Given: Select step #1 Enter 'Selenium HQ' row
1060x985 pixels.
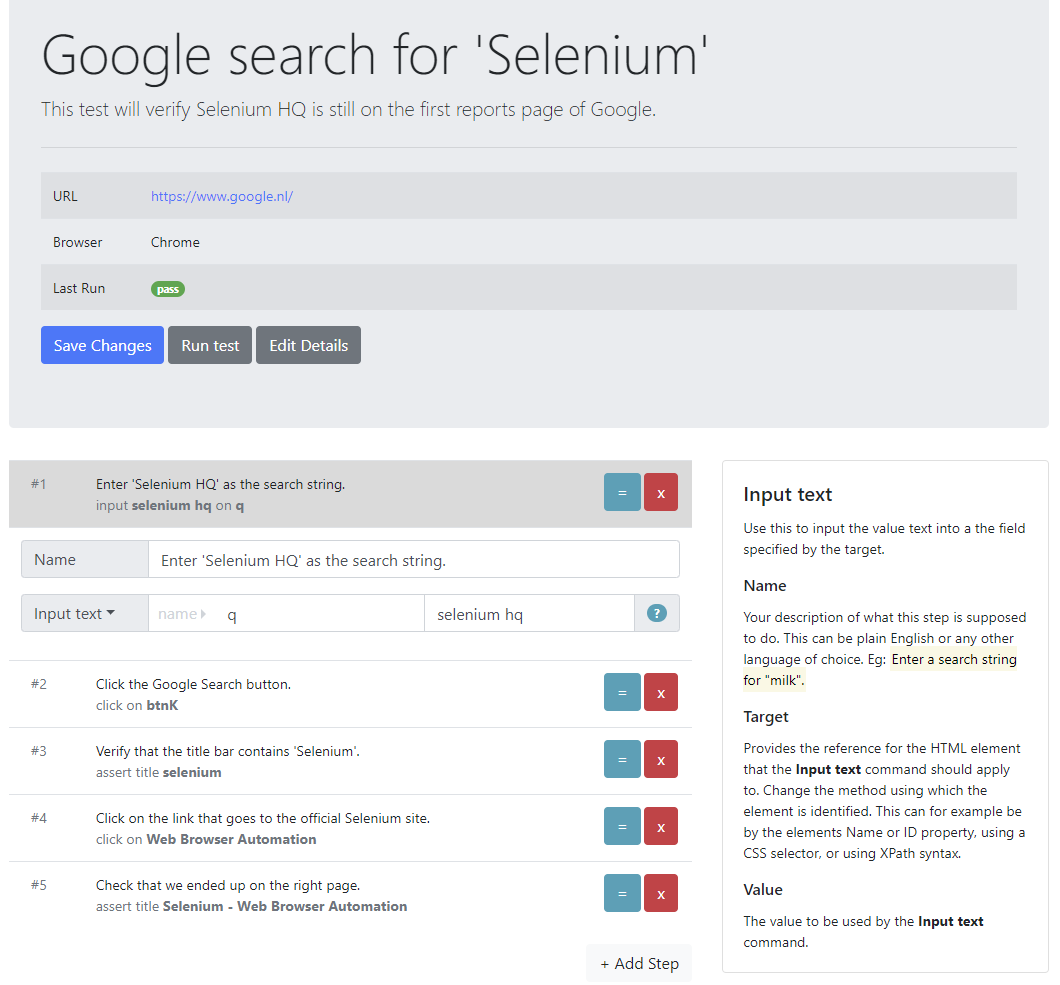Looking at the screenshot, I should pyautogui.click(x=350, y=494).
